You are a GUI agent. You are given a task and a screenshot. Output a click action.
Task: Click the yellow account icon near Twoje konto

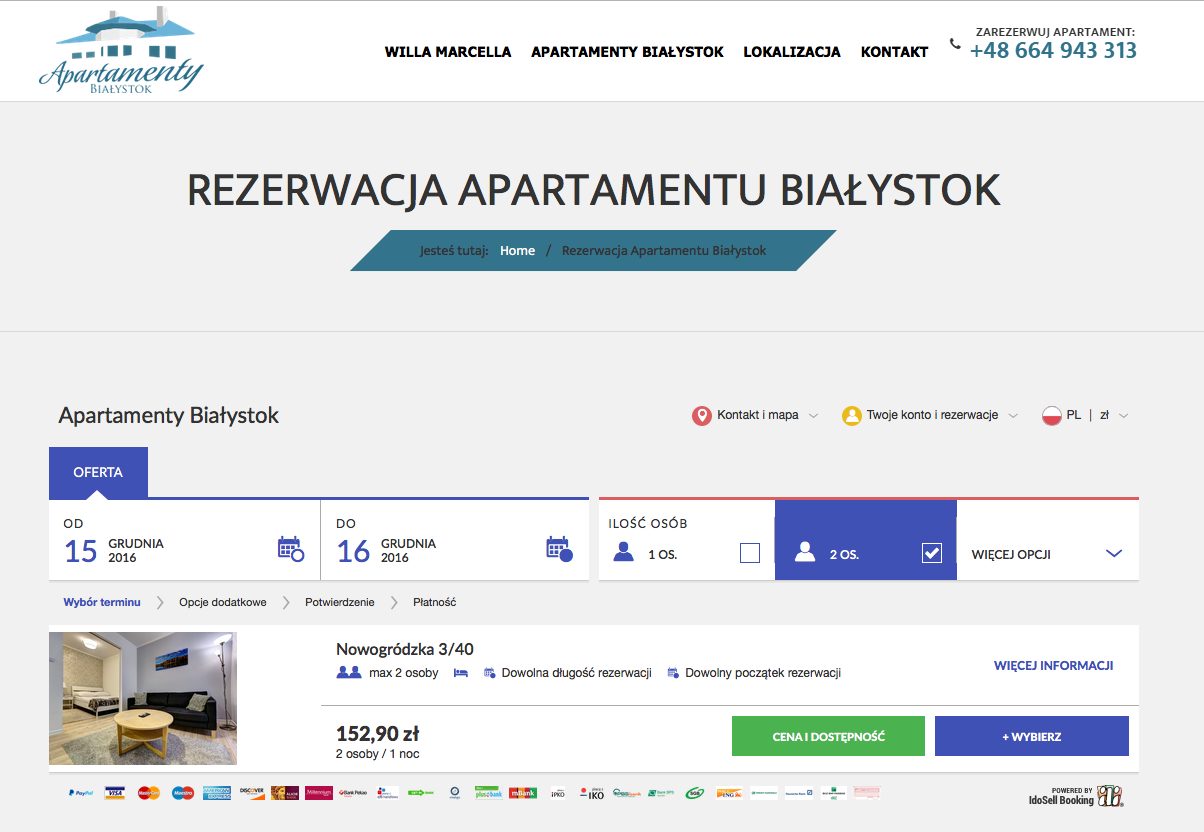pyautogui.click(x=851, y=414)
